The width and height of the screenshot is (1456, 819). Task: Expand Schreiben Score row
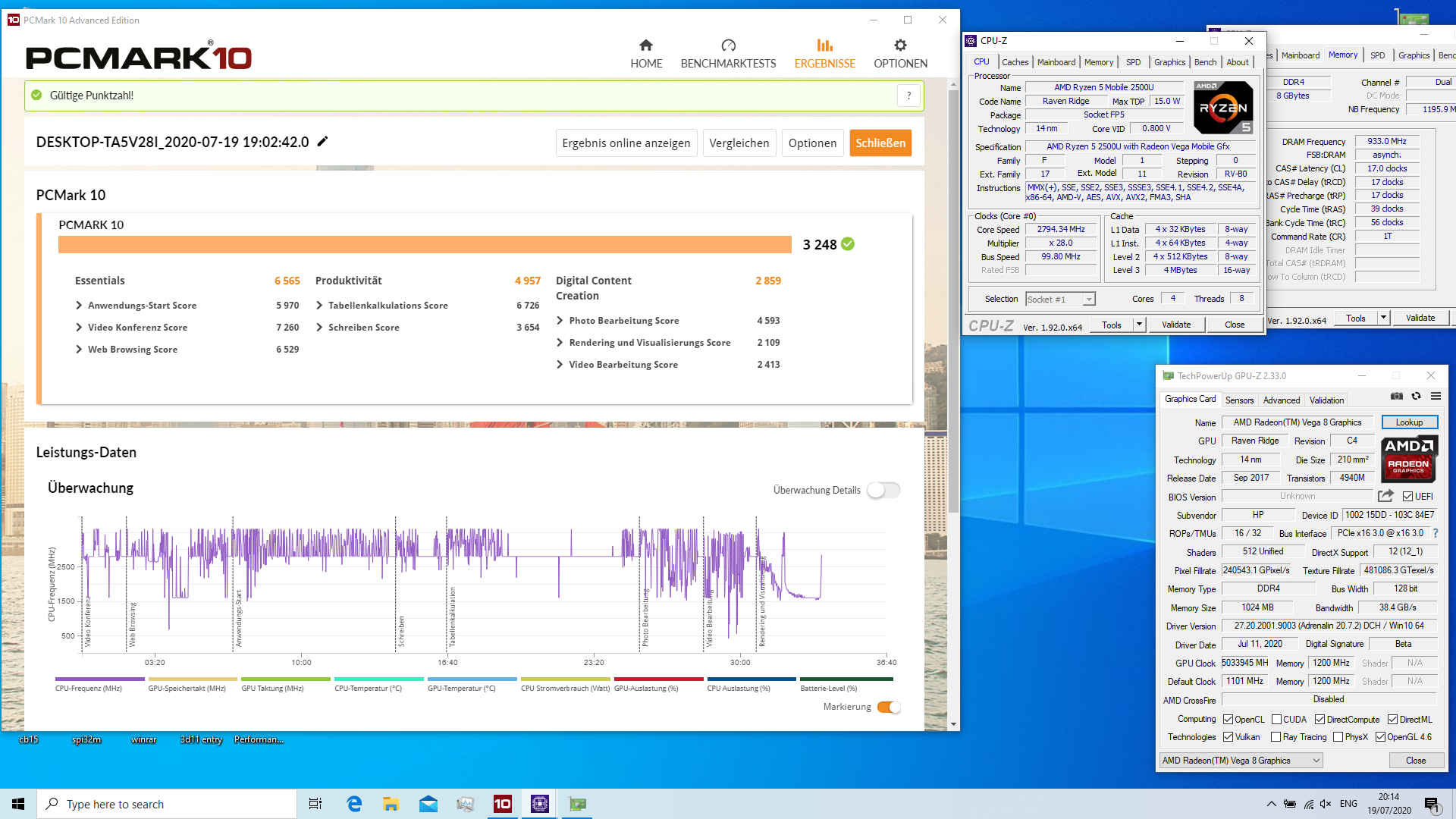tap(319, 327)
